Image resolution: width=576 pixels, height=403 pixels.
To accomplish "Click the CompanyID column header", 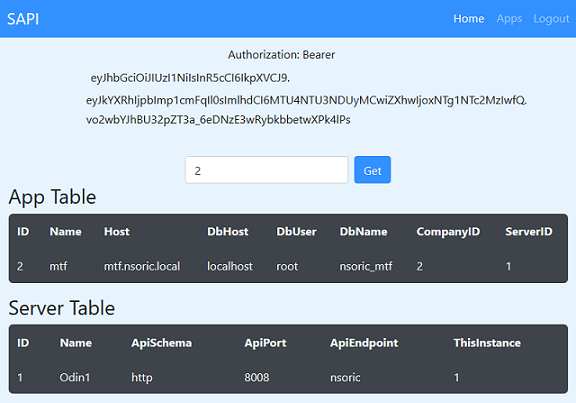I will (x=448, y=231).
